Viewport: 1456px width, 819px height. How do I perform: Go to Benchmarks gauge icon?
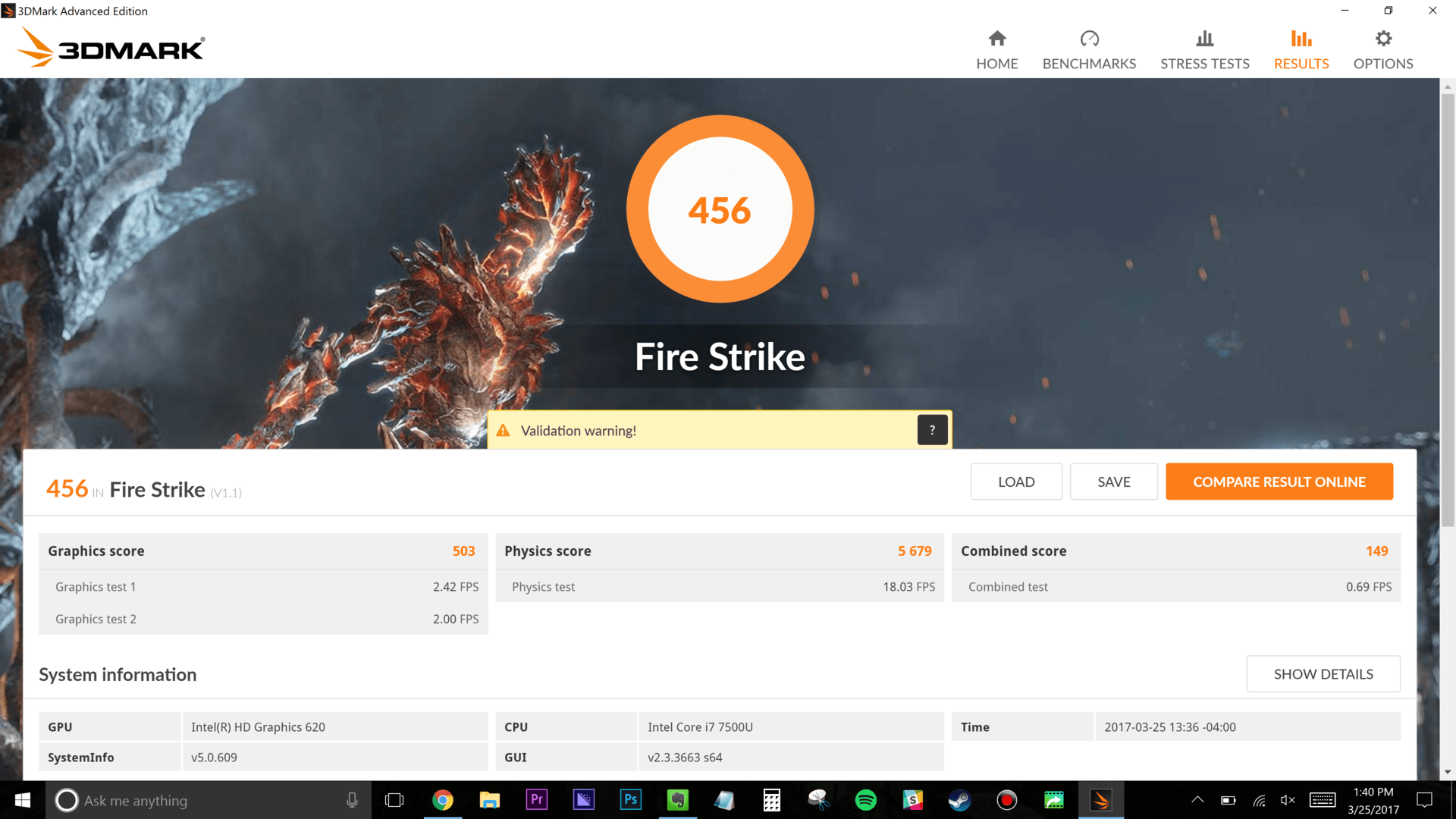point(1089,39)
